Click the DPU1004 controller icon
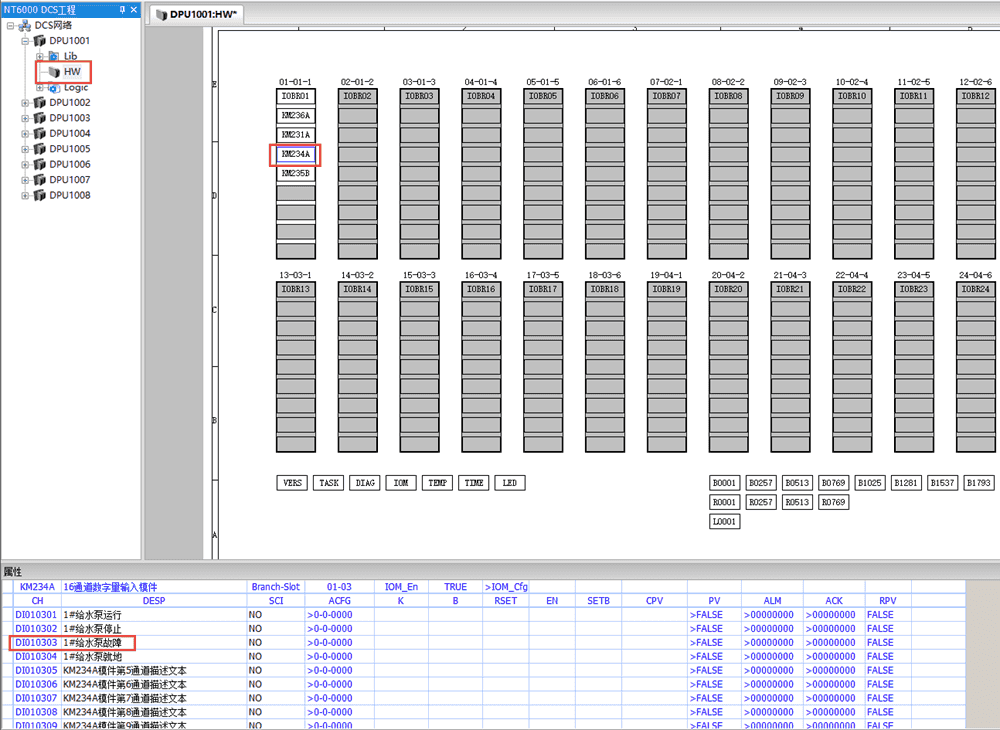 coord(40,133)
